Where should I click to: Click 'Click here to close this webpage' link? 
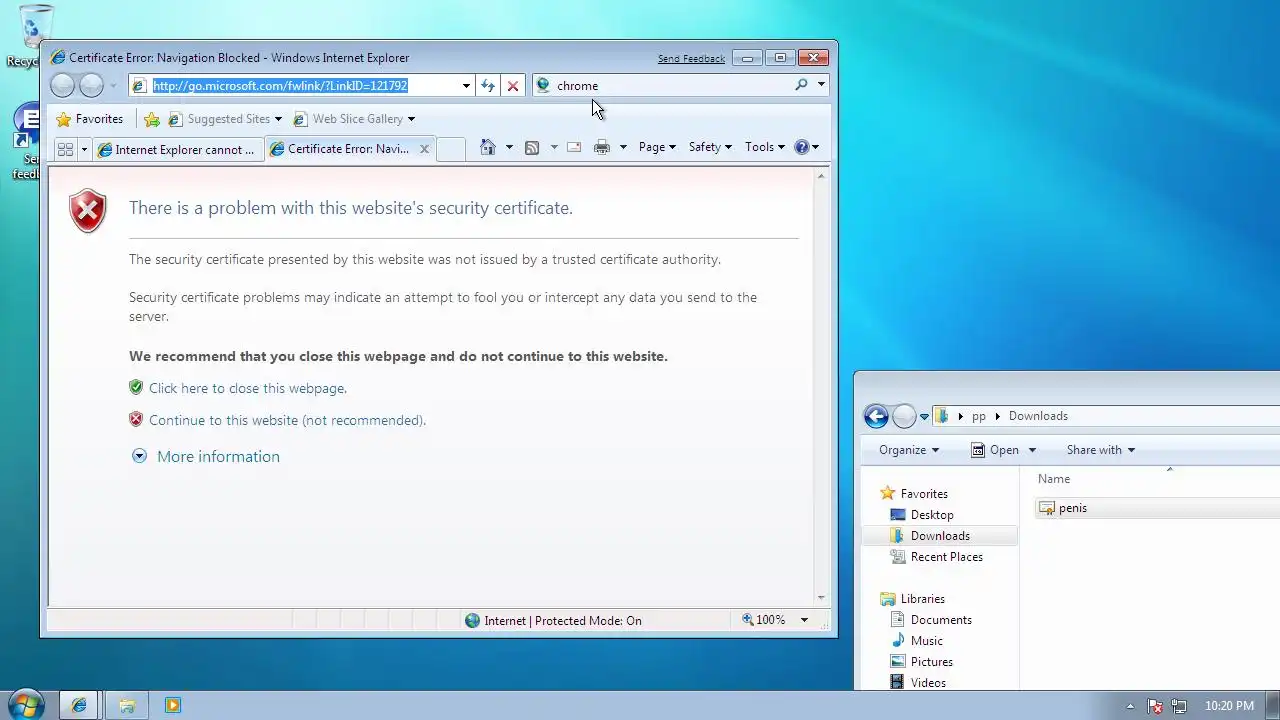[x=248, y=388]
